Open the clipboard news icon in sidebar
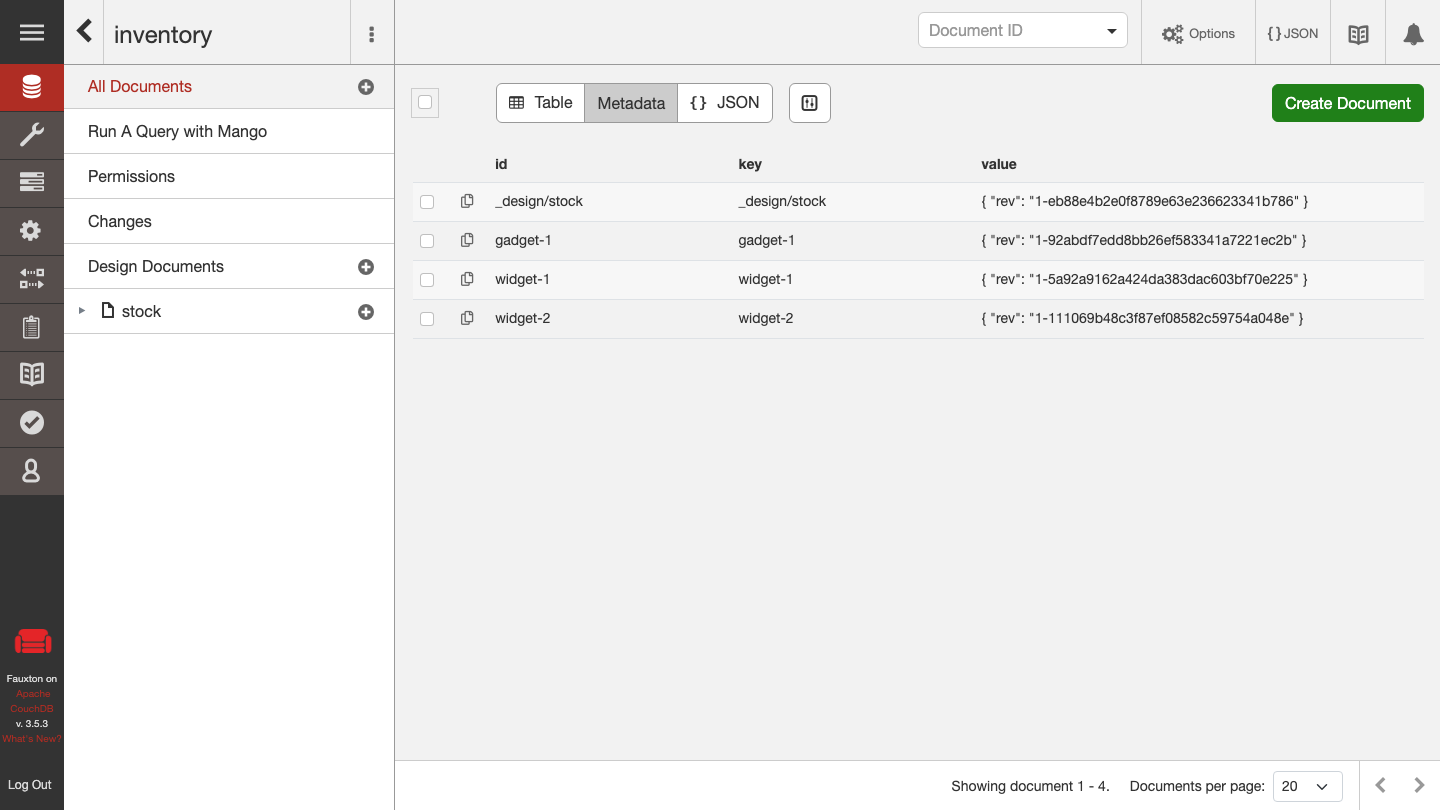Viewport: 1440px width, 810px height. pos(32,327)
